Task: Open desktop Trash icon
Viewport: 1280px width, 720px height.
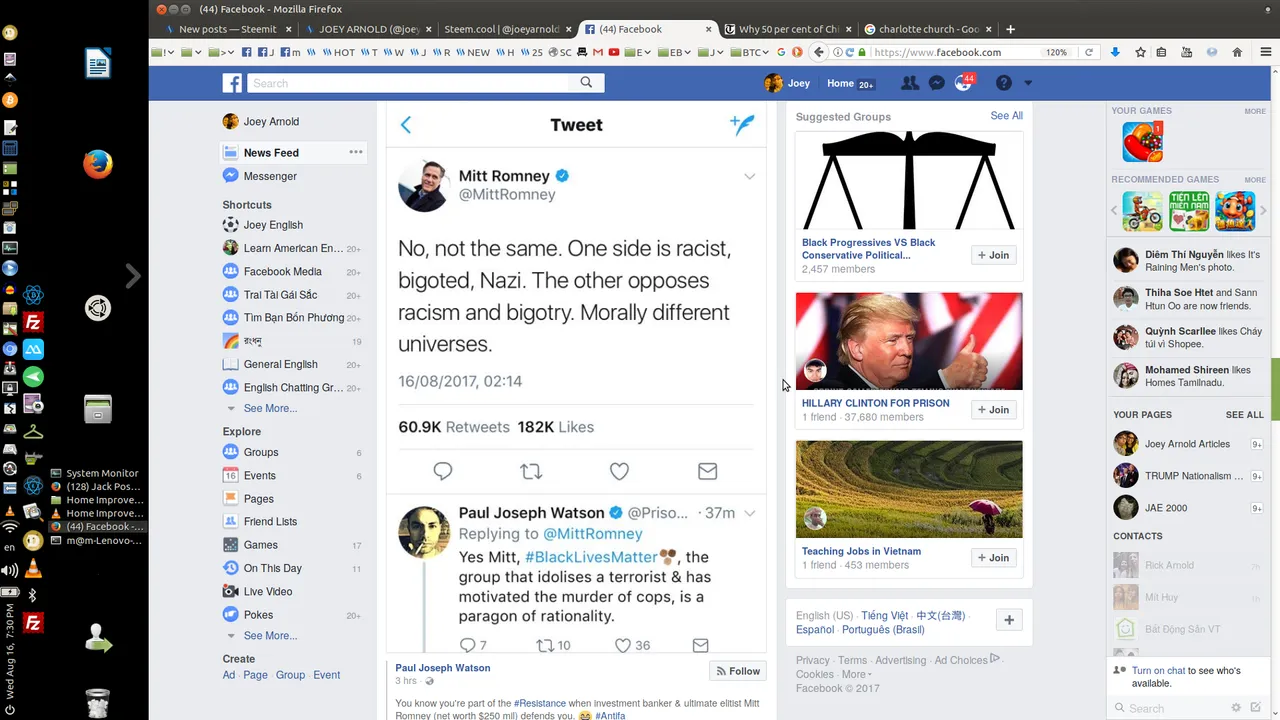Action: tap(97, 703)
